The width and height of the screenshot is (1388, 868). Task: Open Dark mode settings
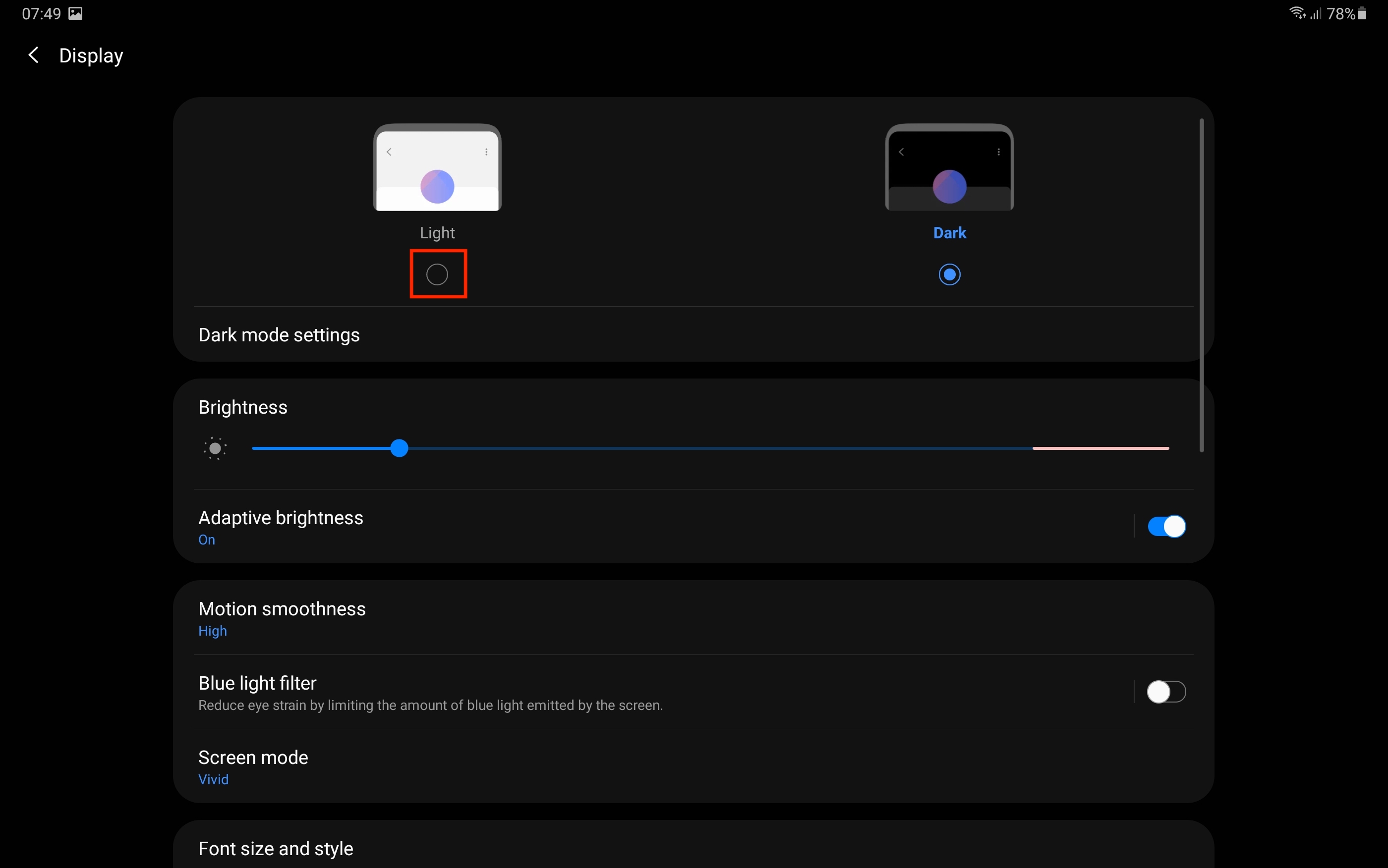[x=279, y=335]
